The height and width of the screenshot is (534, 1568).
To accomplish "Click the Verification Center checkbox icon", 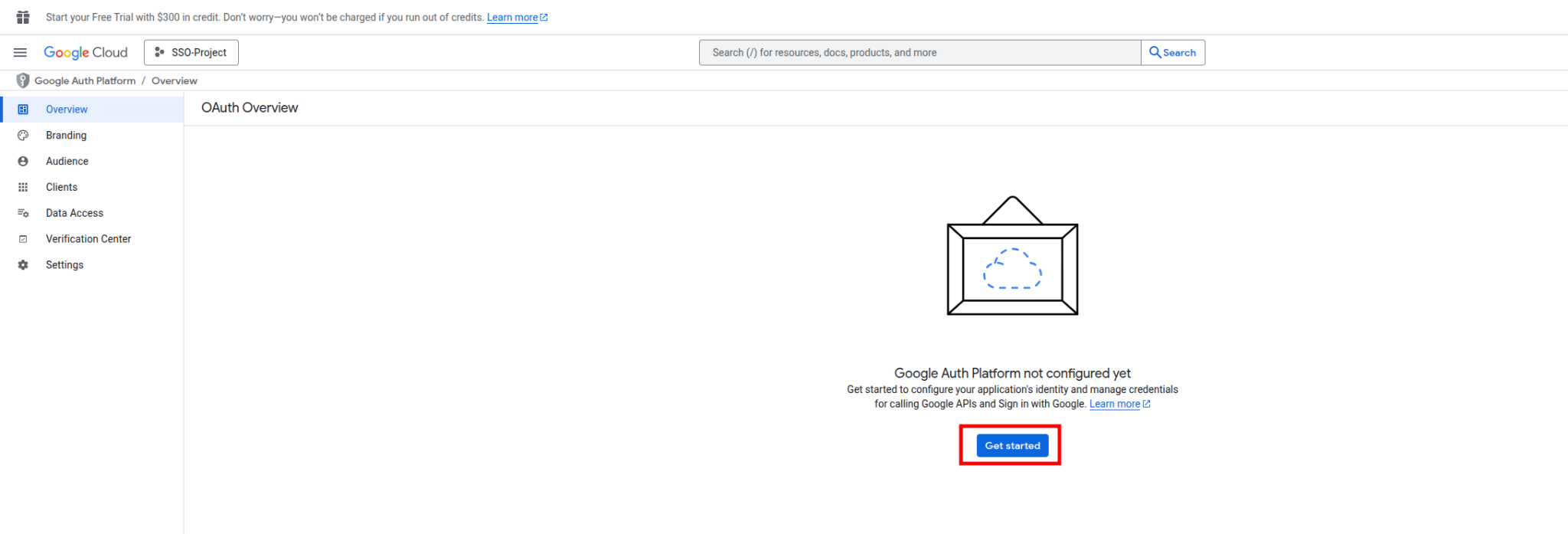I will 23,240.
